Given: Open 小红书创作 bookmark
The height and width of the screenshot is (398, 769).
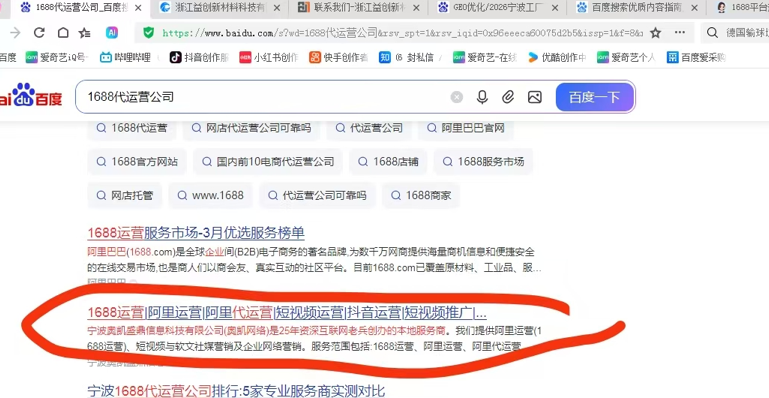Looking at the screenshot, I should point(269,57).
